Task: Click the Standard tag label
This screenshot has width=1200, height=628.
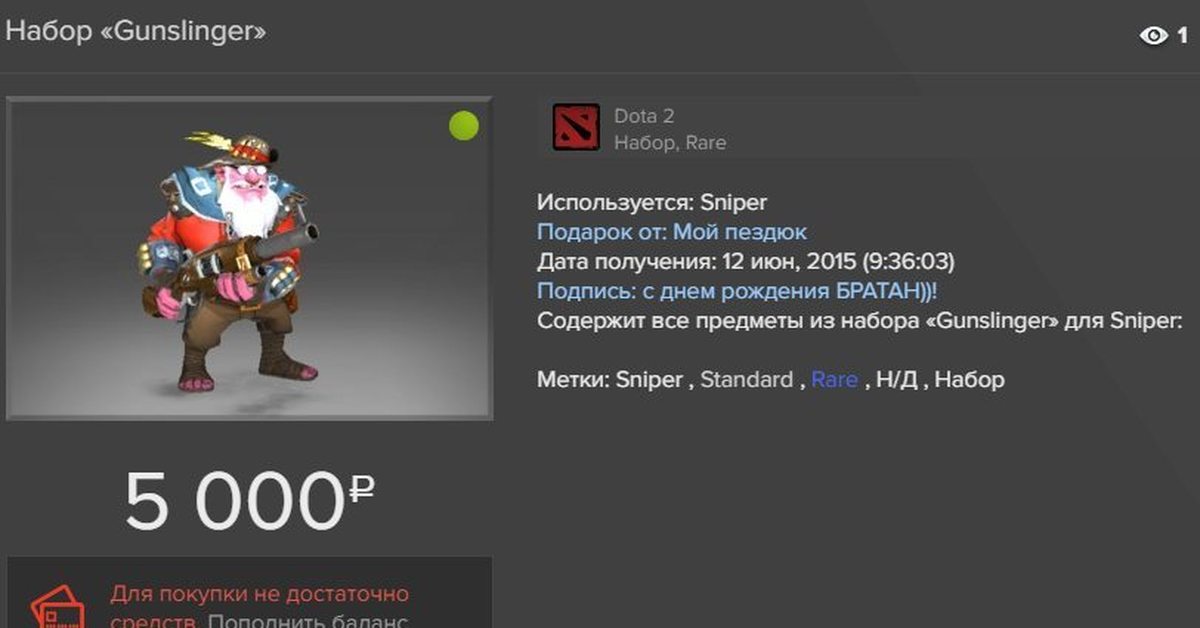Action: (746, 380)
